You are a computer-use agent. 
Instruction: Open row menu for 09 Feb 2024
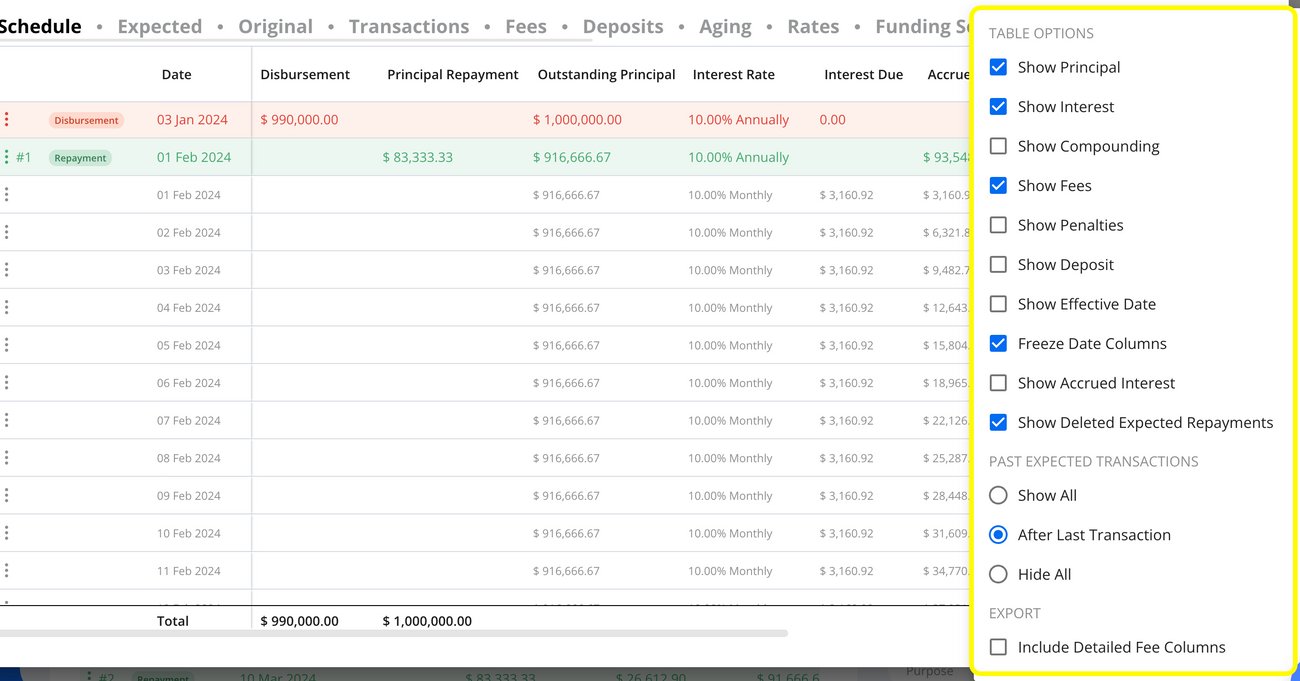(x=7, y=495)
